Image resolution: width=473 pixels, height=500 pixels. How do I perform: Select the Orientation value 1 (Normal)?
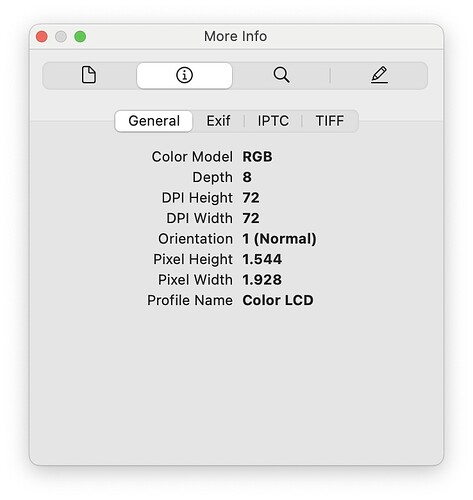279,239
